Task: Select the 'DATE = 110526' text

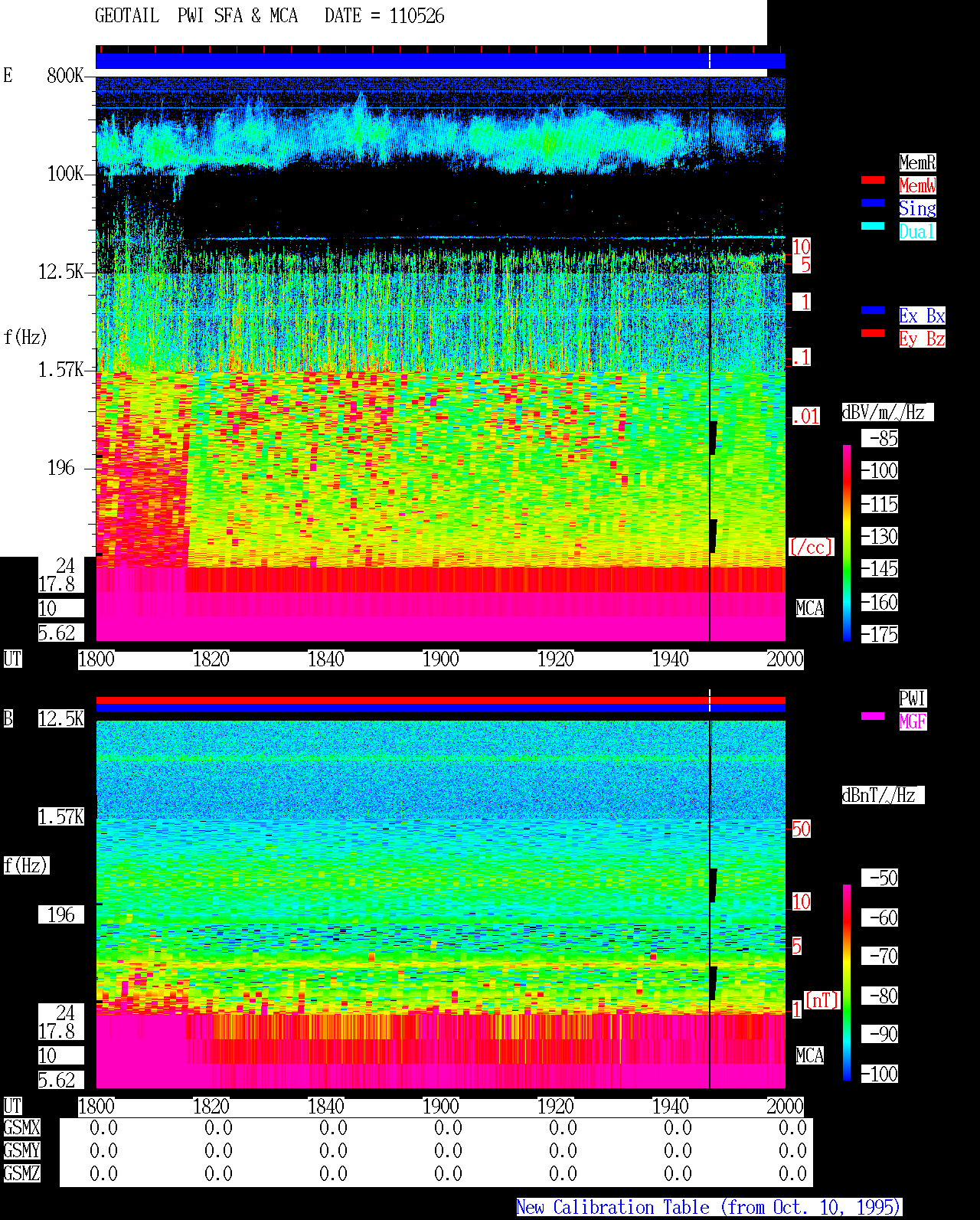Action: click(x=384, y=16)
